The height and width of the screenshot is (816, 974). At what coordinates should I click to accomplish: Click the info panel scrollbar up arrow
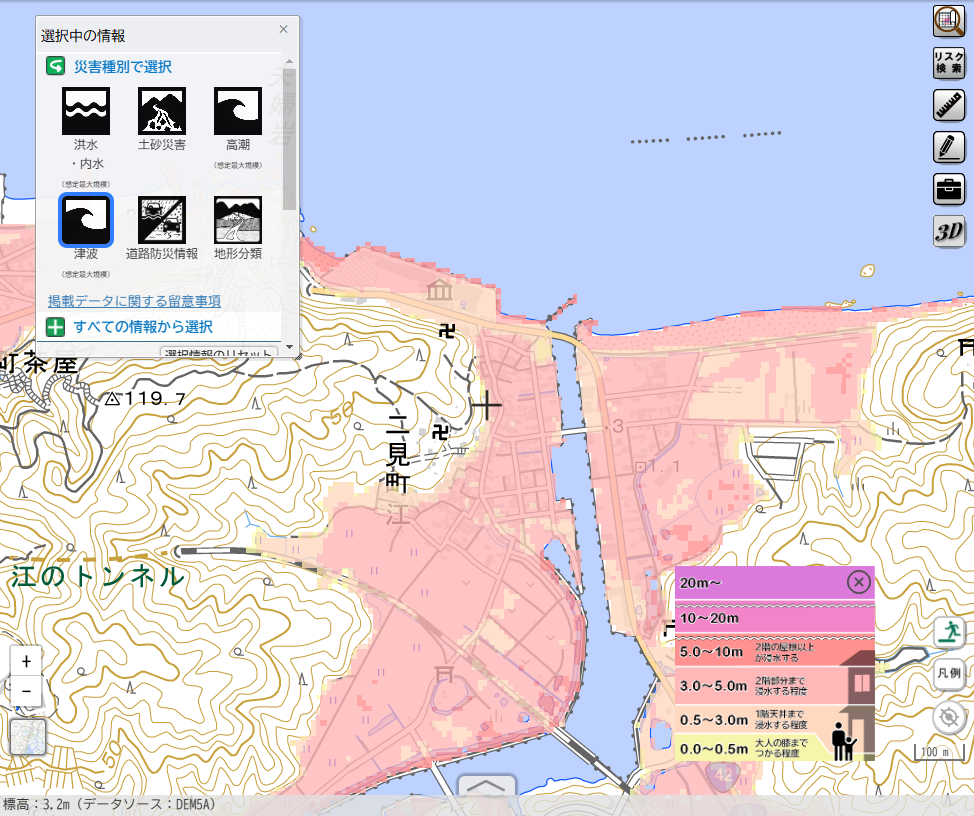tap(289, 61)
